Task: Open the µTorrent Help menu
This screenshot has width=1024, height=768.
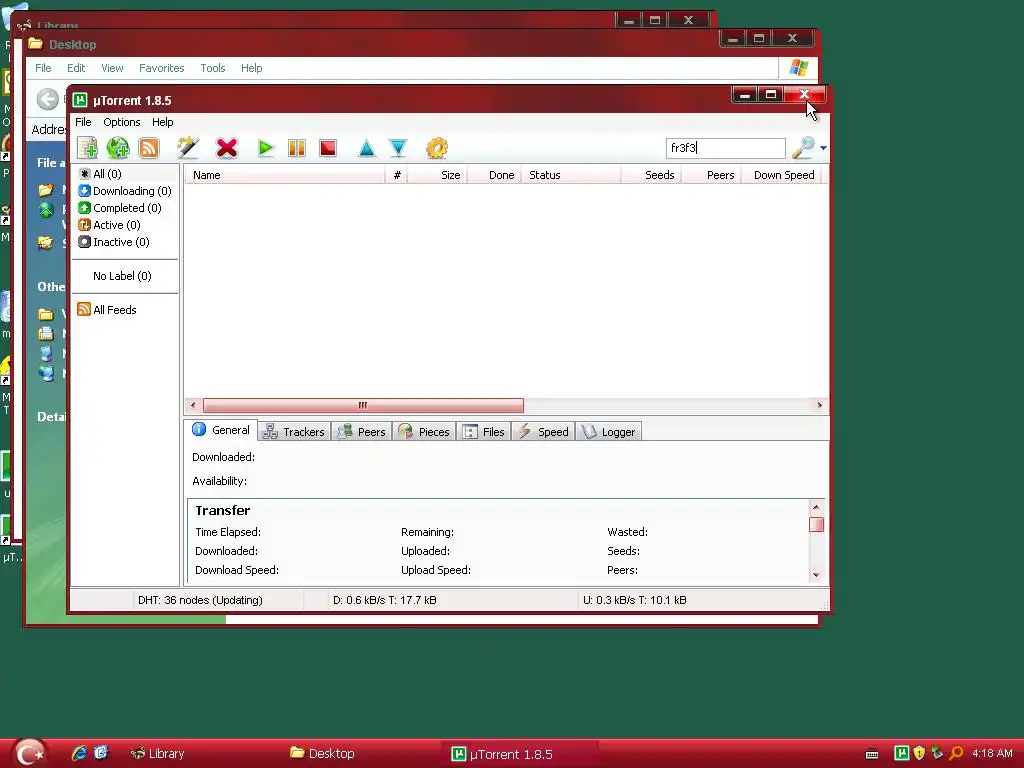Action: 163,122
